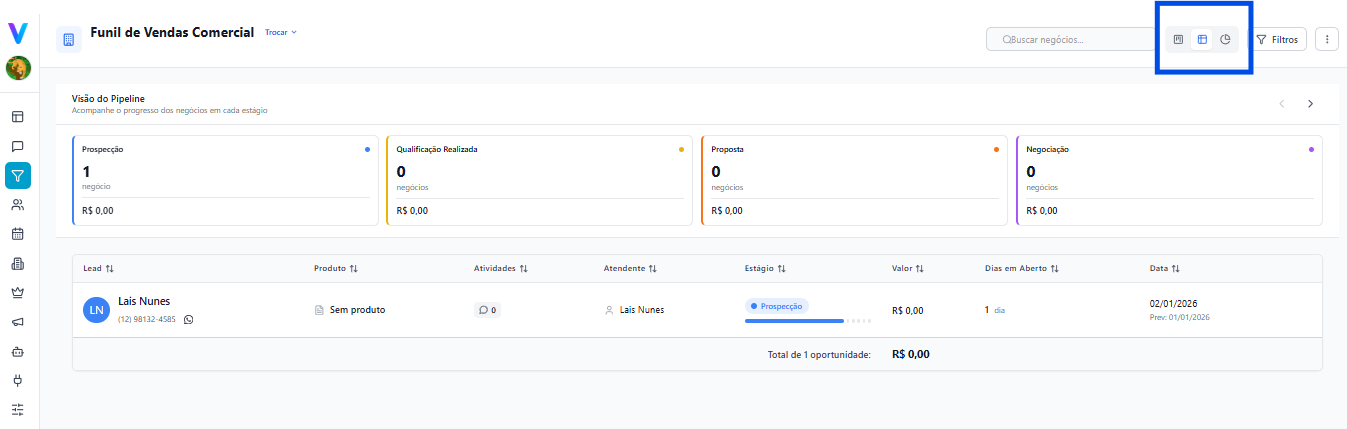1347x429 pixels.
Task: Sort the table by Estágio column
Action: click(765, 269)
